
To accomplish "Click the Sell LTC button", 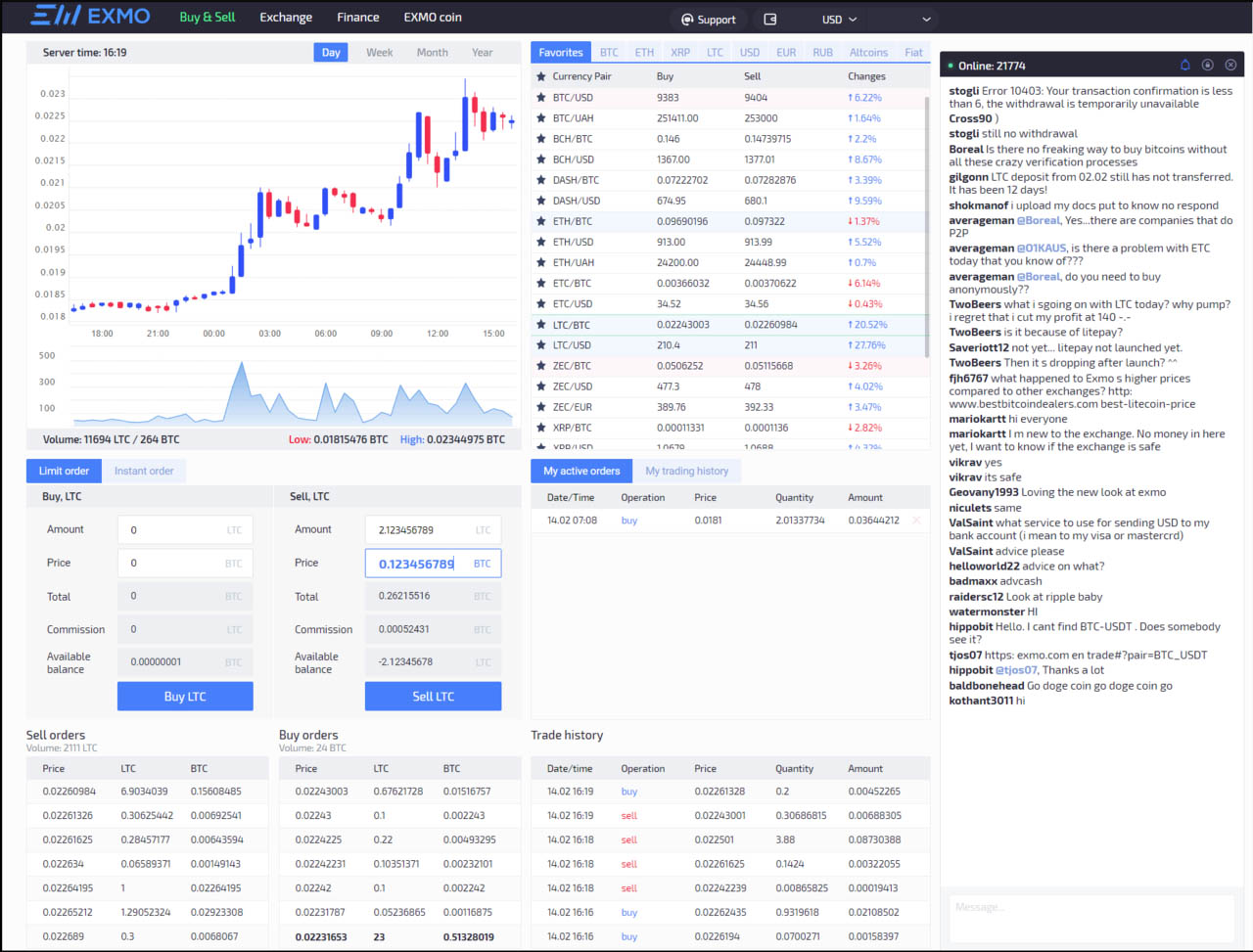I will click(x=433, y=697).
